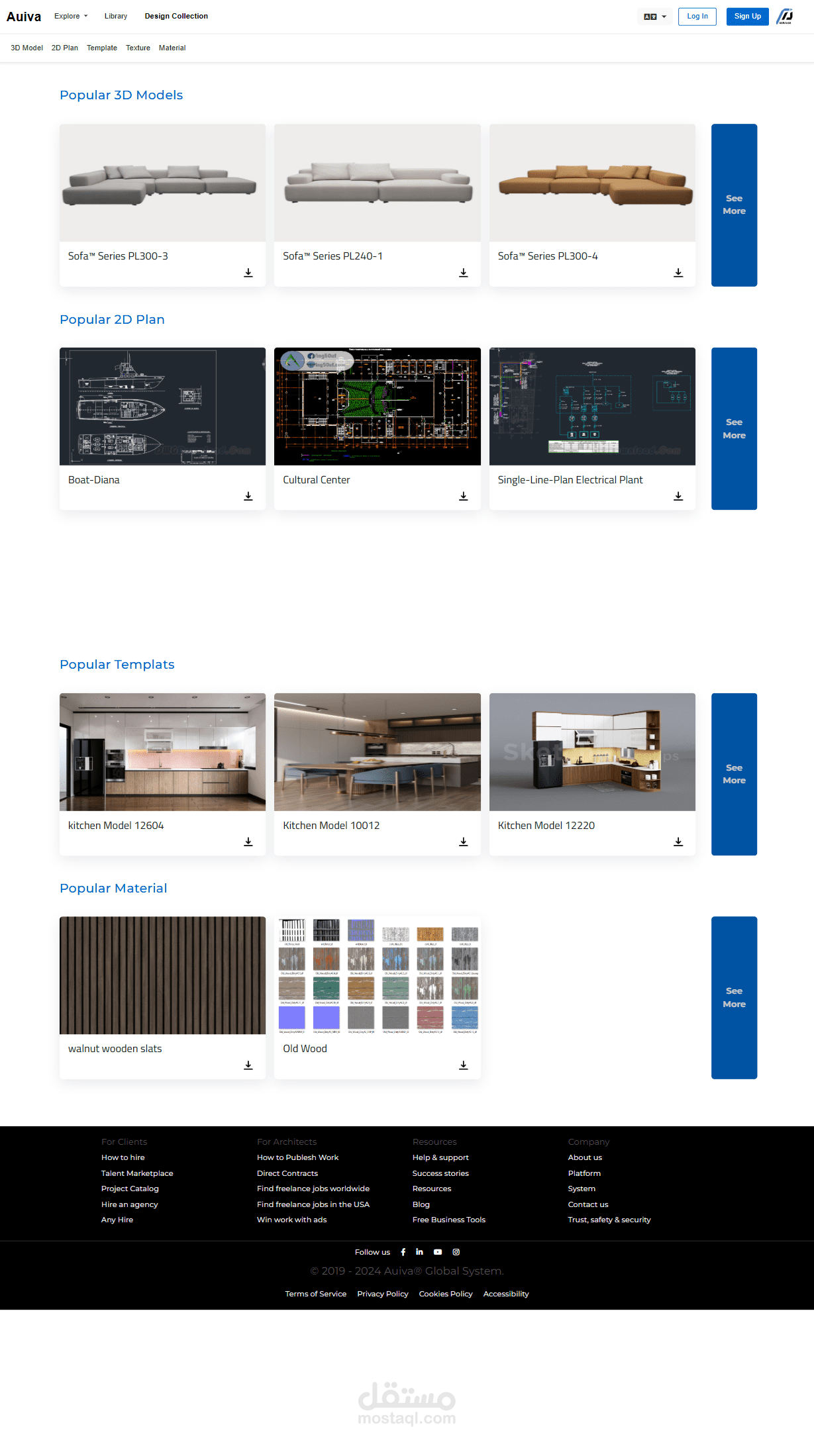Open Terms of Service link
Viewport: 814px width, 1456px height.
tap(316, 1294)
